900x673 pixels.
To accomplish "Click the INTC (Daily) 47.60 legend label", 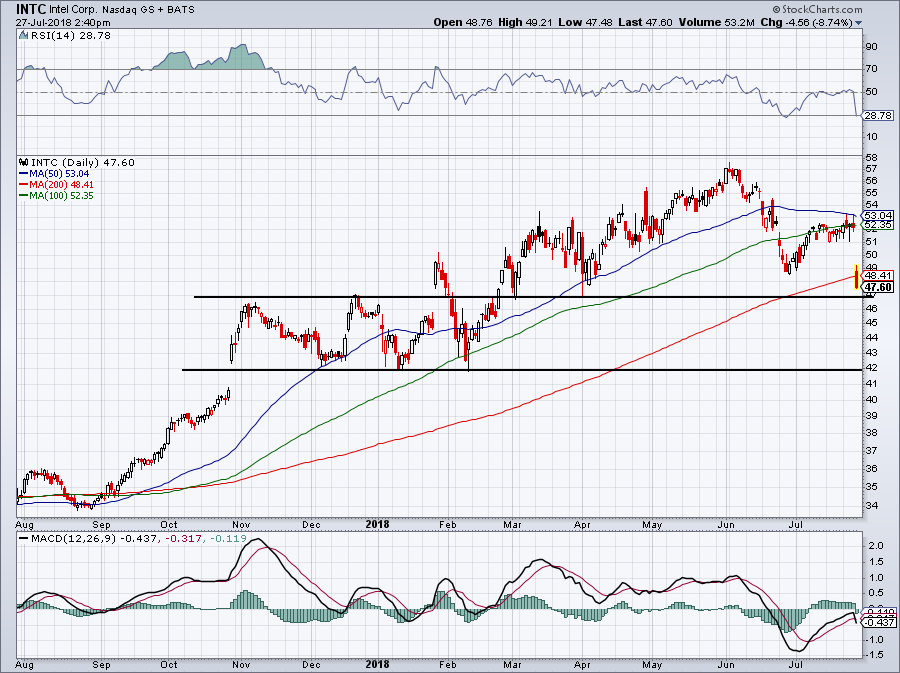I will 83,162.
